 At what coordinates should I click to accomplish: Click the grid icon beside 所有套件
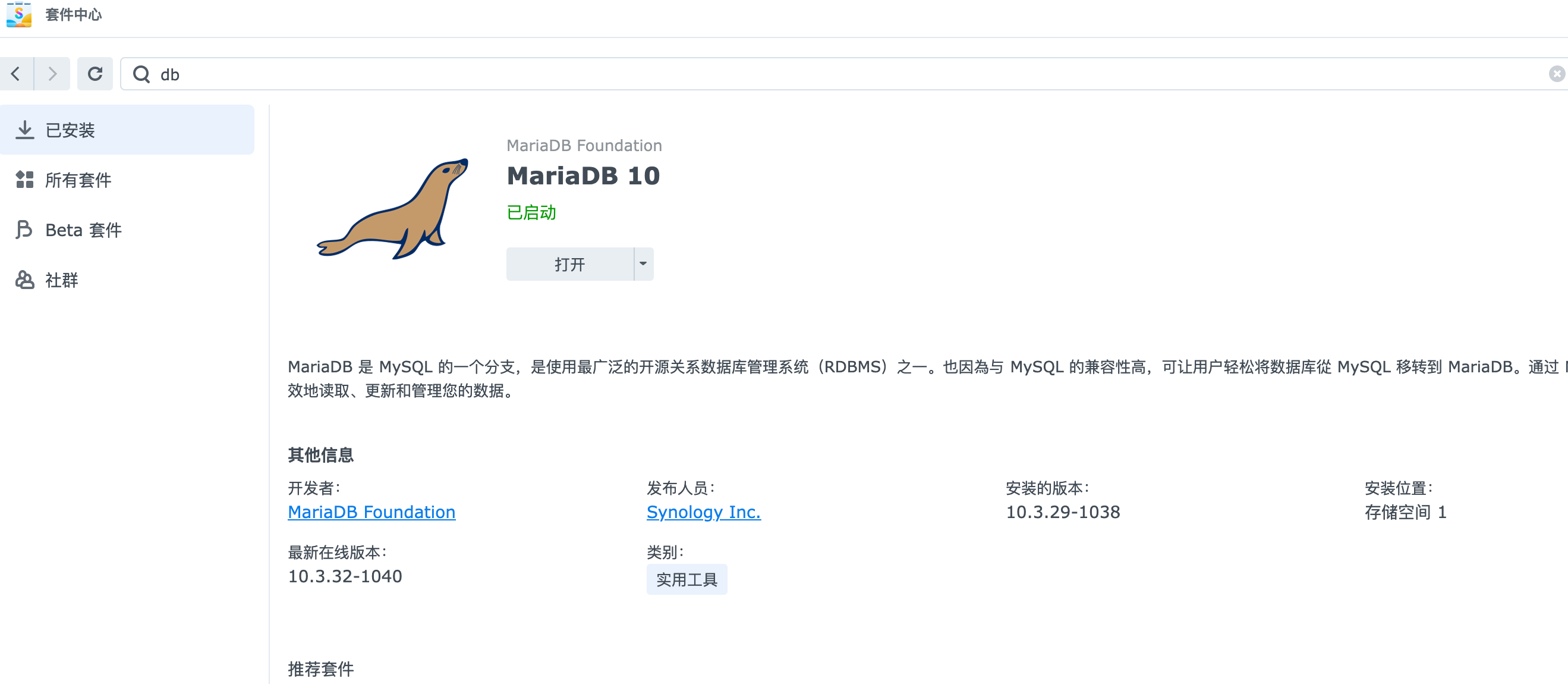[24, 180]
